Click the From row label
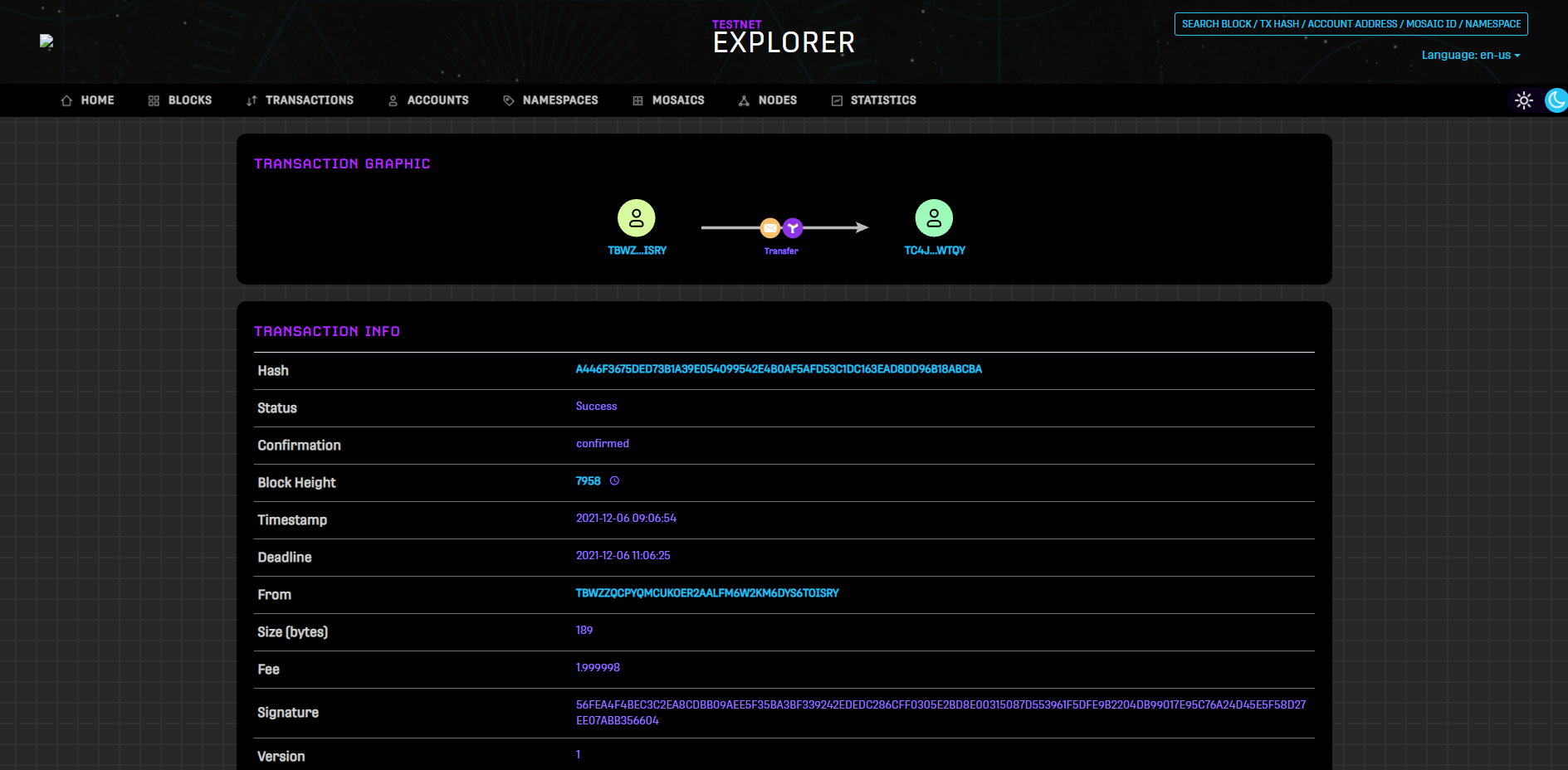Viewport: 1568px width, 770px height. pyautogui.click(x=274, y=595)
